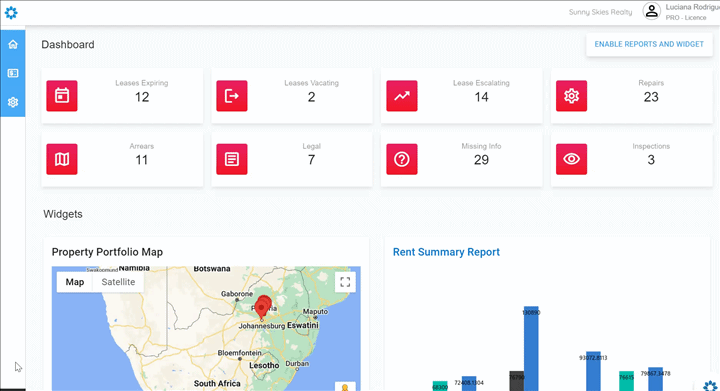Viewport: 720px width, 391px height.
Task: Open the Home icon in sidebar
Action: coord(13,45)
